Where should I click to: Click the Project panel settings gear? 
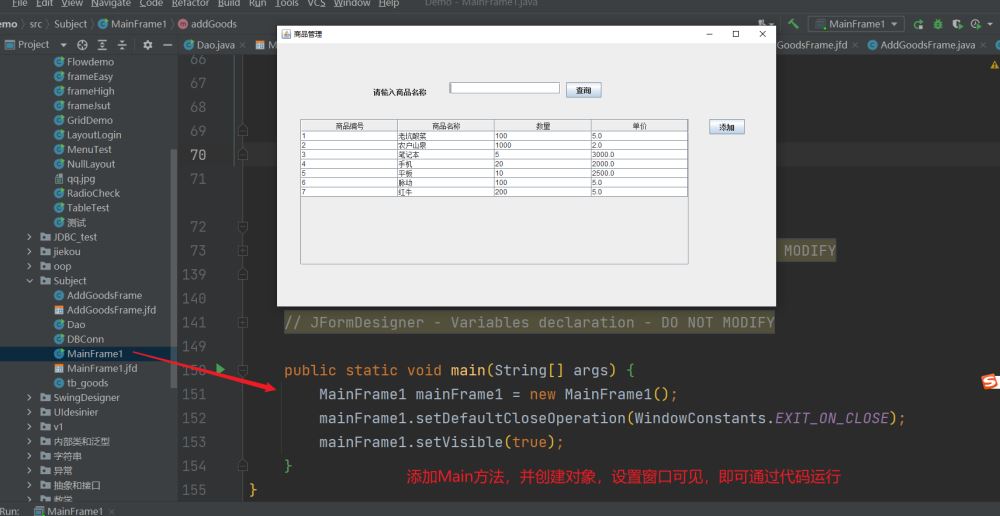tap(147, 45)
